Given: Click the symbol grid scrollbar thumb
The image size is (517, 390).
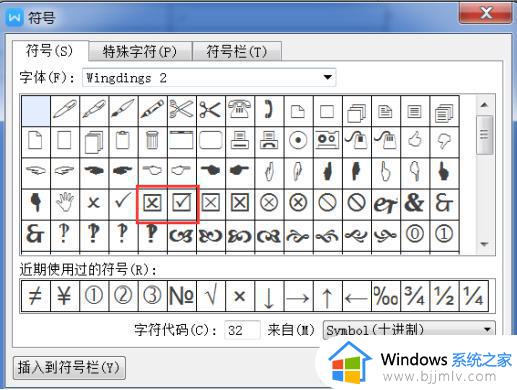Looking at the screenshot, I should point(484,135).
